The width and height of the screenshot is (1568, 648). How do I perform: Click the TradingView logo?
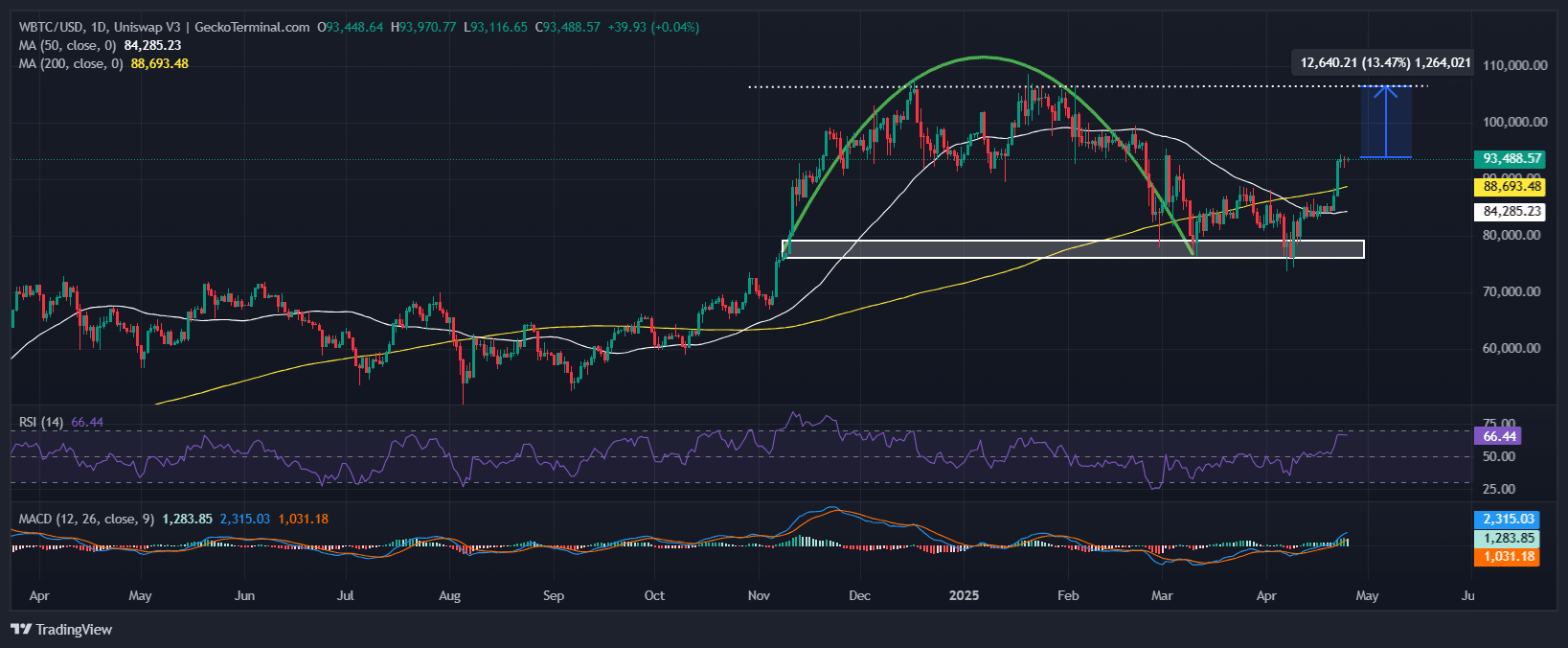[x=61, y=630]
